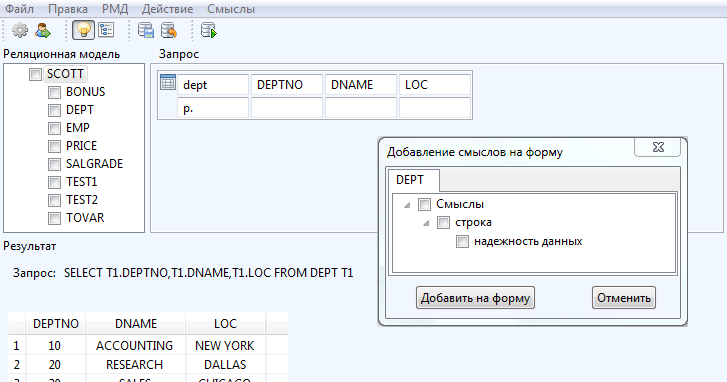Click empty condition cell under DNAME
This screenshot has height=382, width=727.
(x=361, y=108)
